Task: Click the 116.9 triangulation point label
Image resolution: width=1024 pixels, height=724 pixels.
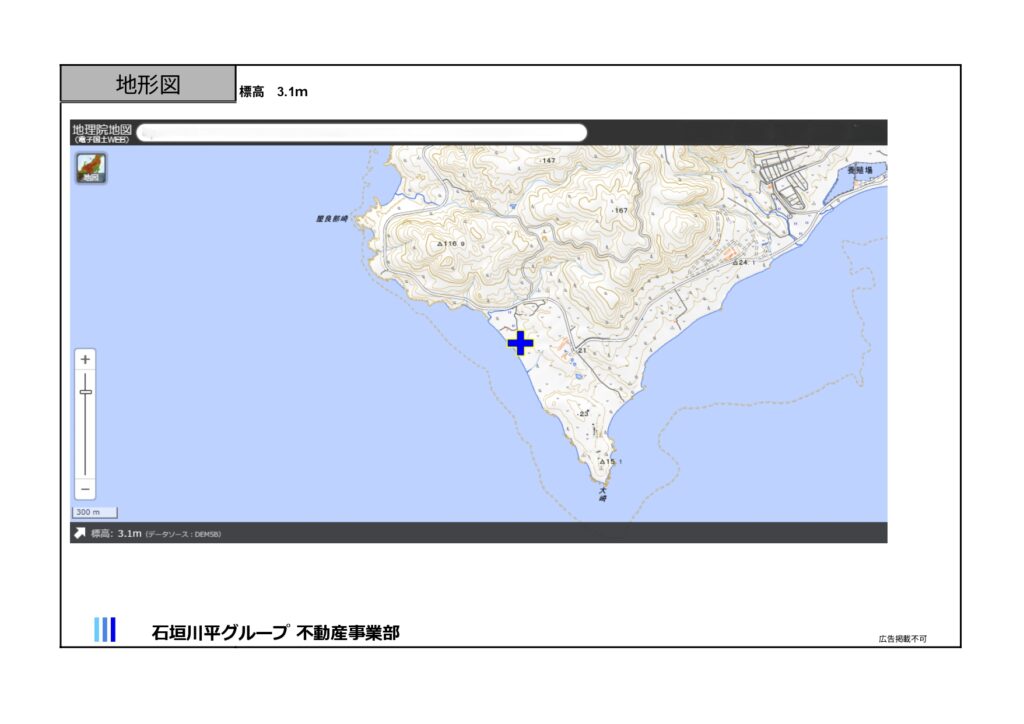Action: (x=451, y=244)
